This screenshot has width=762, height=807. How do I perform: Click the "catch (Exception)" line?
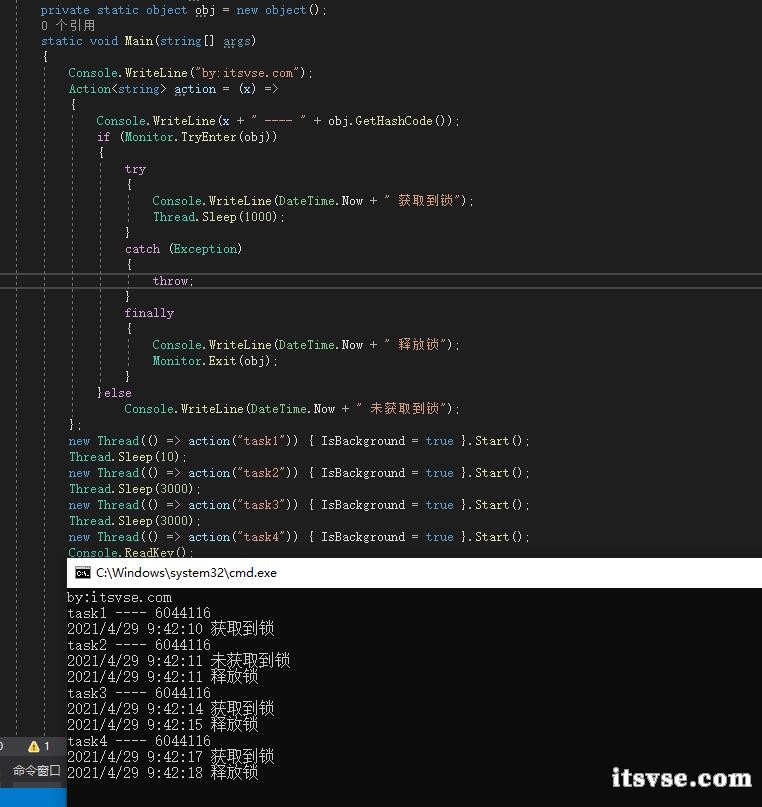click(183, 249)
